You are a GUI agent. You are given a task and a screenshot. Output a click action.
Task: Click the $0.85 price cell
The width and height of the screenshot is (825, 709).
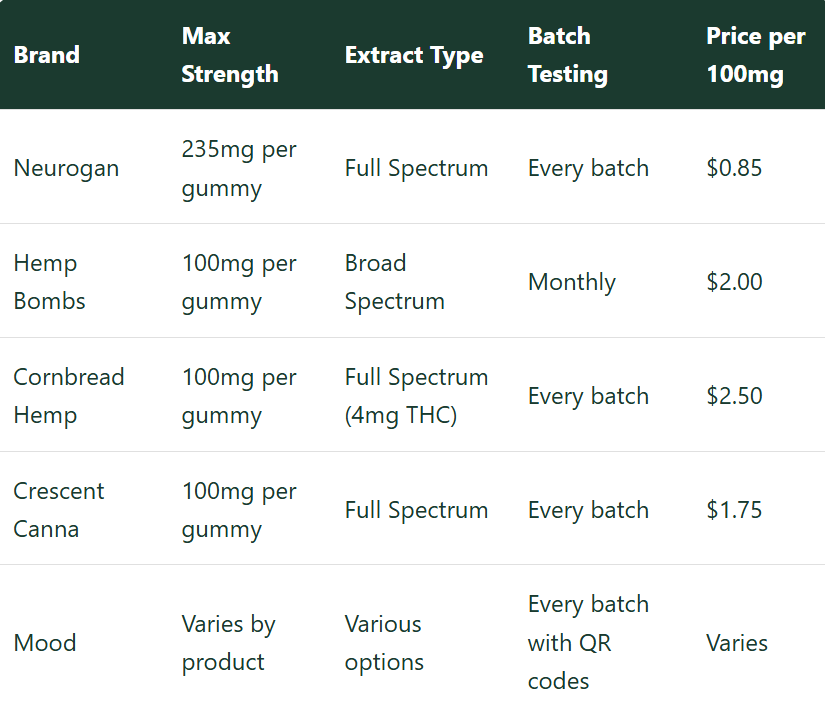point(734,168)
